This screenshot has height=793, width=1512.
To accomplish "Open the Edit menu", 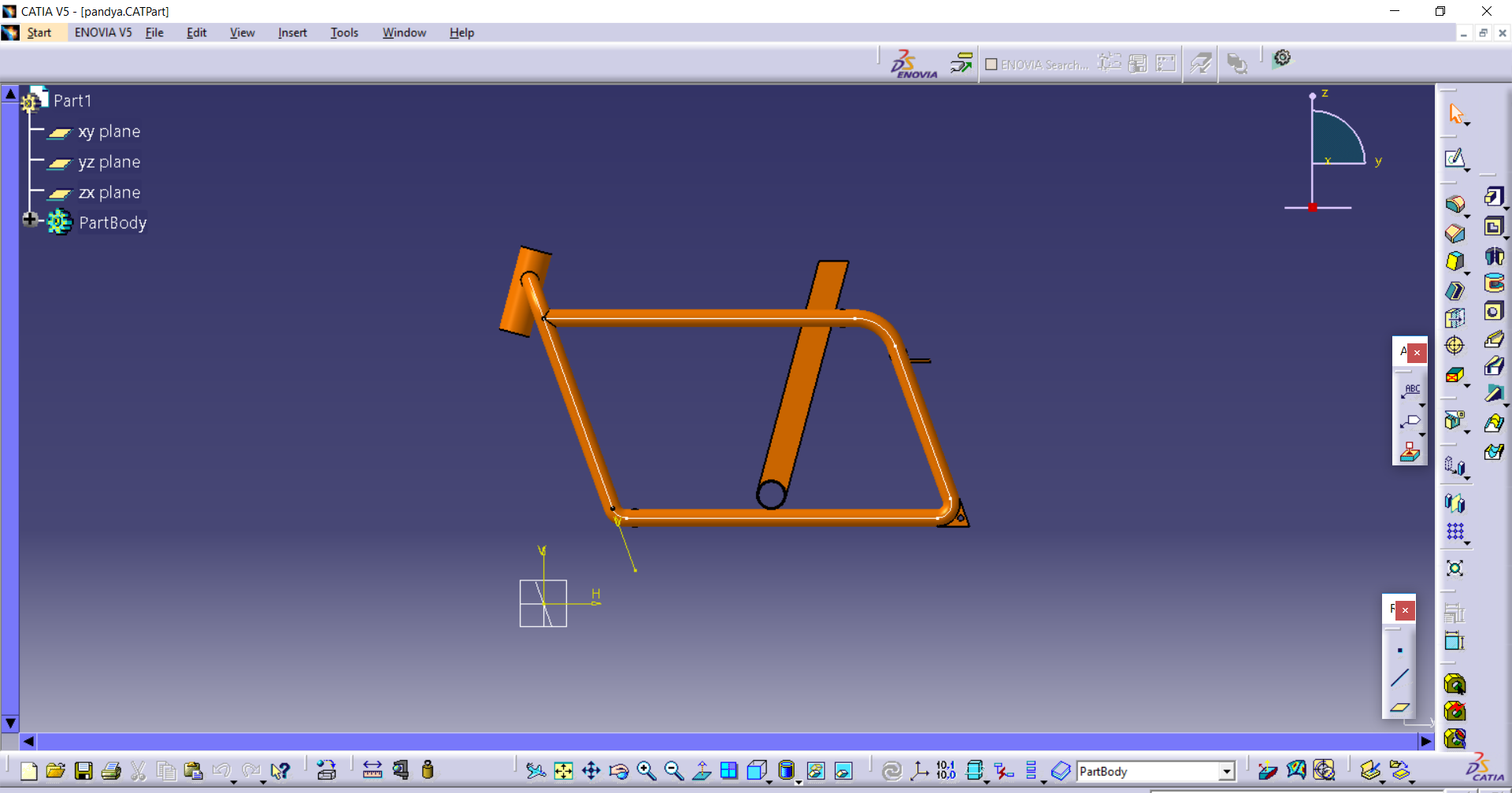I will [196, 32].
